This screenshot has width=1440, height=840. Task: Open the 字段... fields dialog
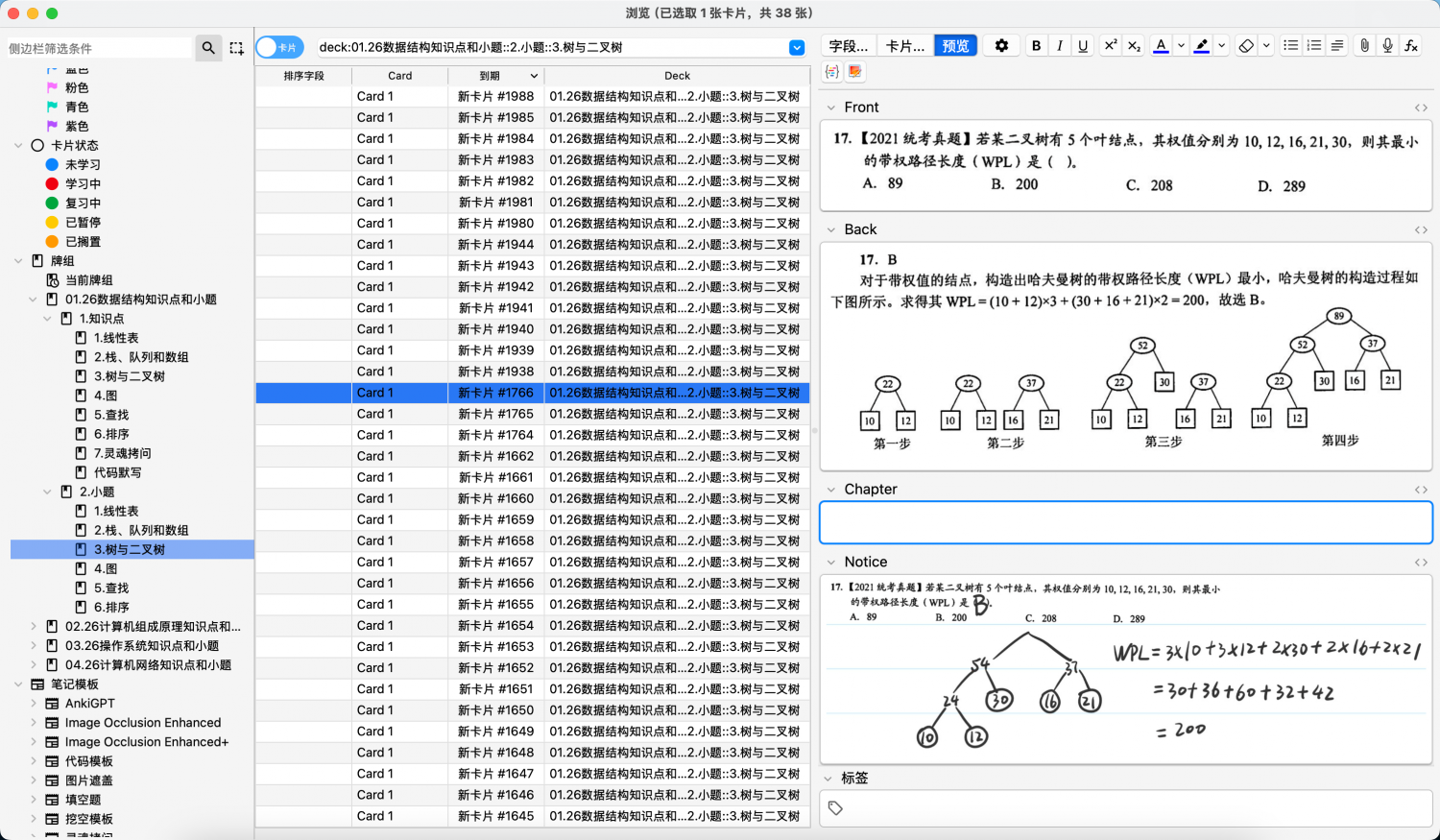[849, 45]
